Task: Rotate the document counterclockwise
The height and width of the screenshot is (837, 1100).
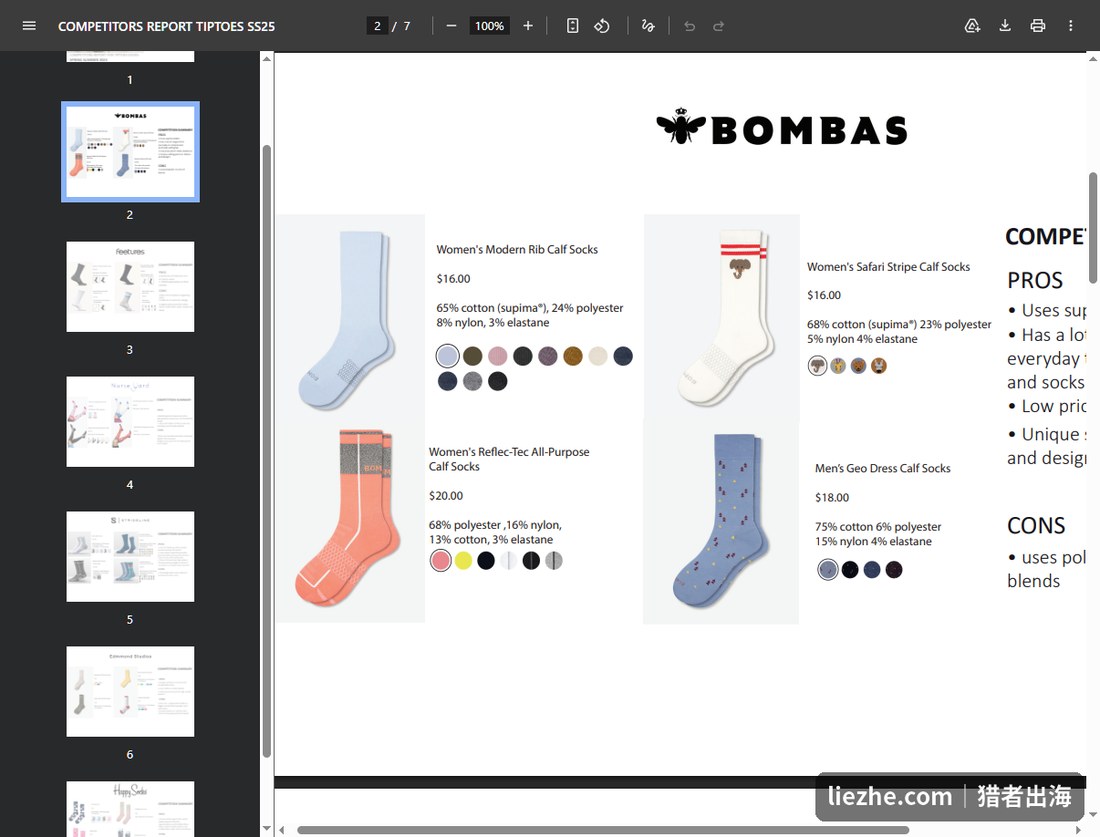Action: pos(602,26)
